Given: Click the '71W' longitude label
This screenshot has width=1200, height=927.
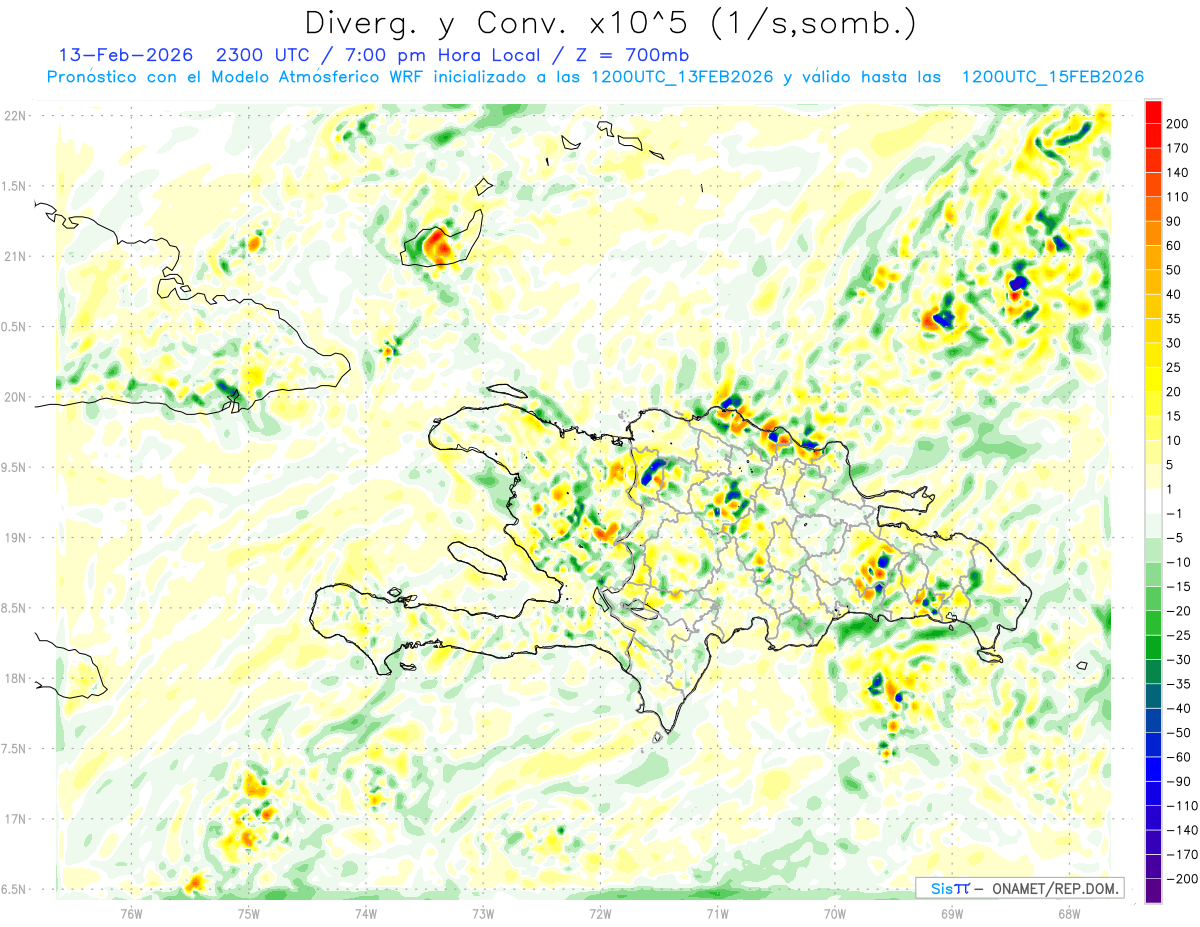Looking at the screenshot, I should pyautogui.click(x=717, y=913).
